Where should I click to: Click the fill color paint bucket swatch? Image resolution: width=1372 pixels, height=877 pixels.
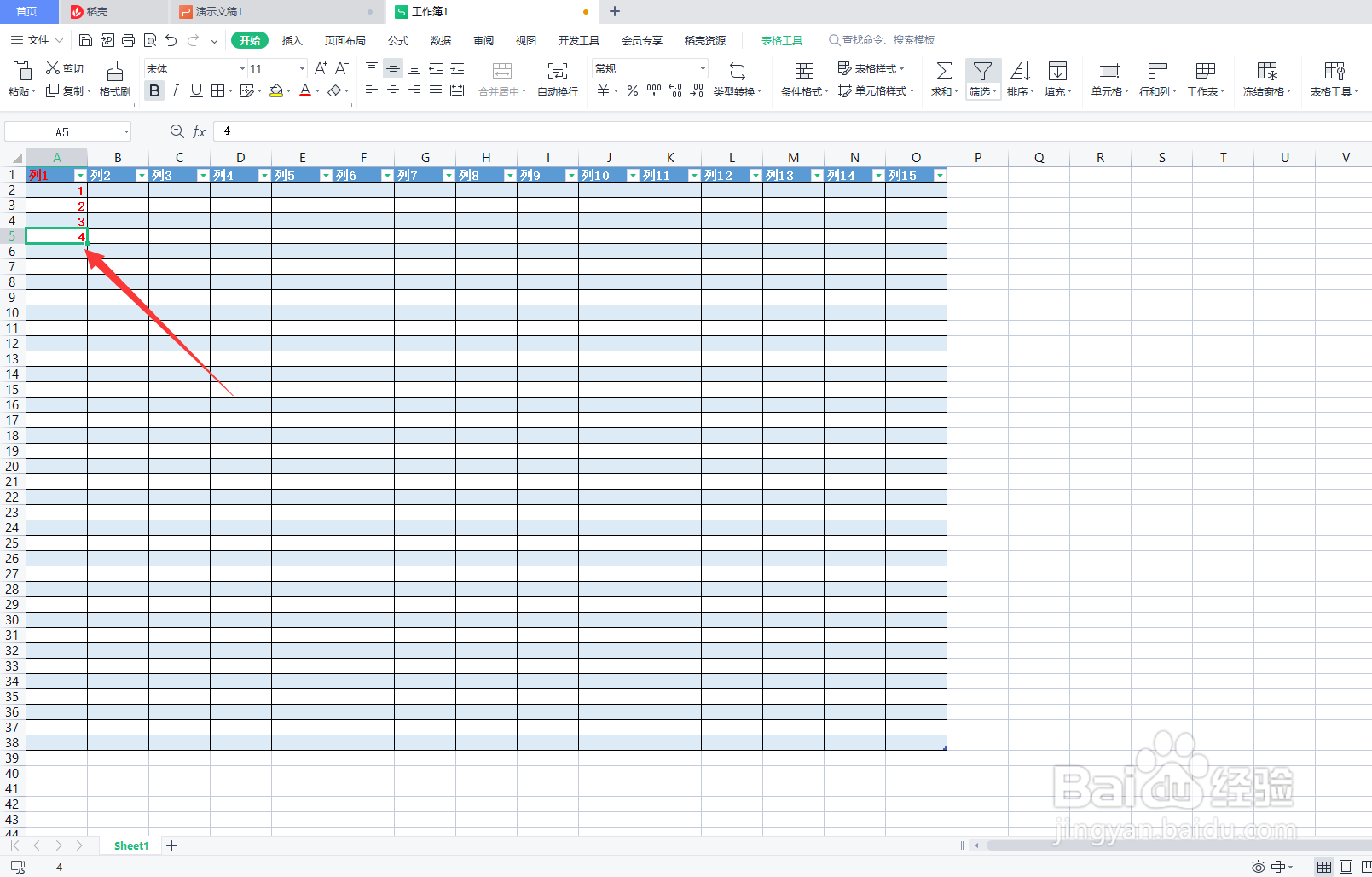pyautogui.click(x=276, y=90)
